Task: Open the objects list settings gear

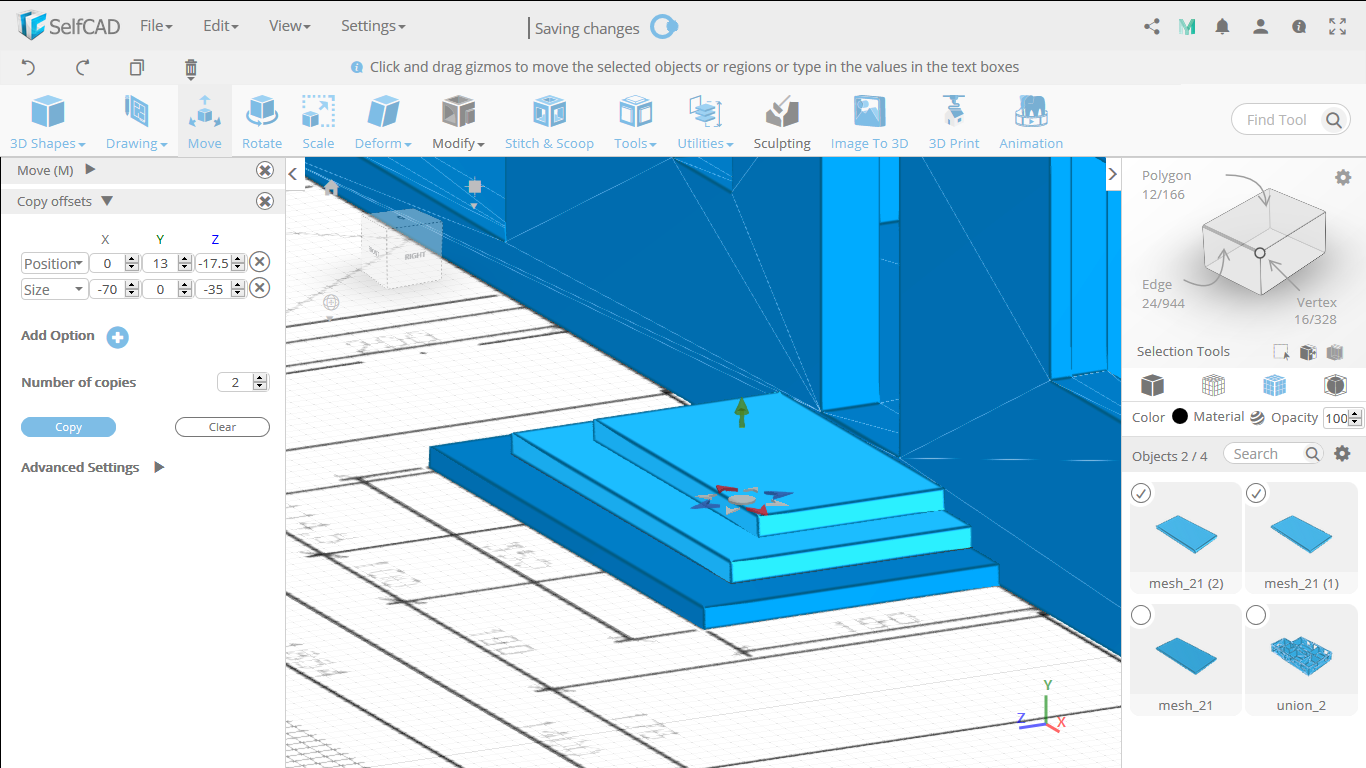Action: click(x=1343, y=453)
